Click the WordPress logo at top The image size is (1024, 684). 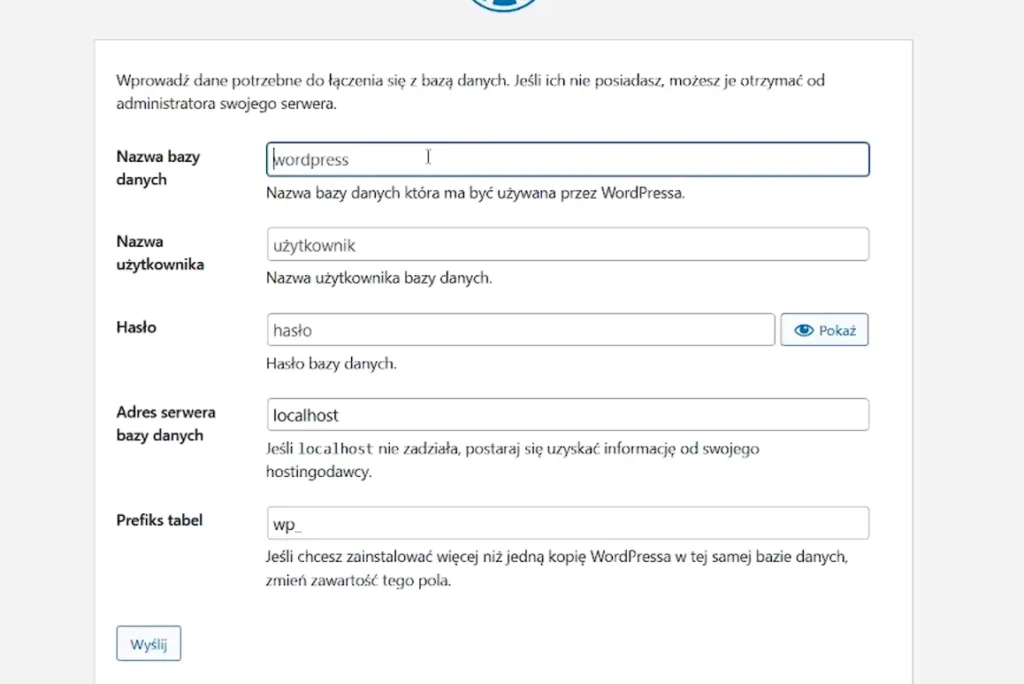coord(503,5)
